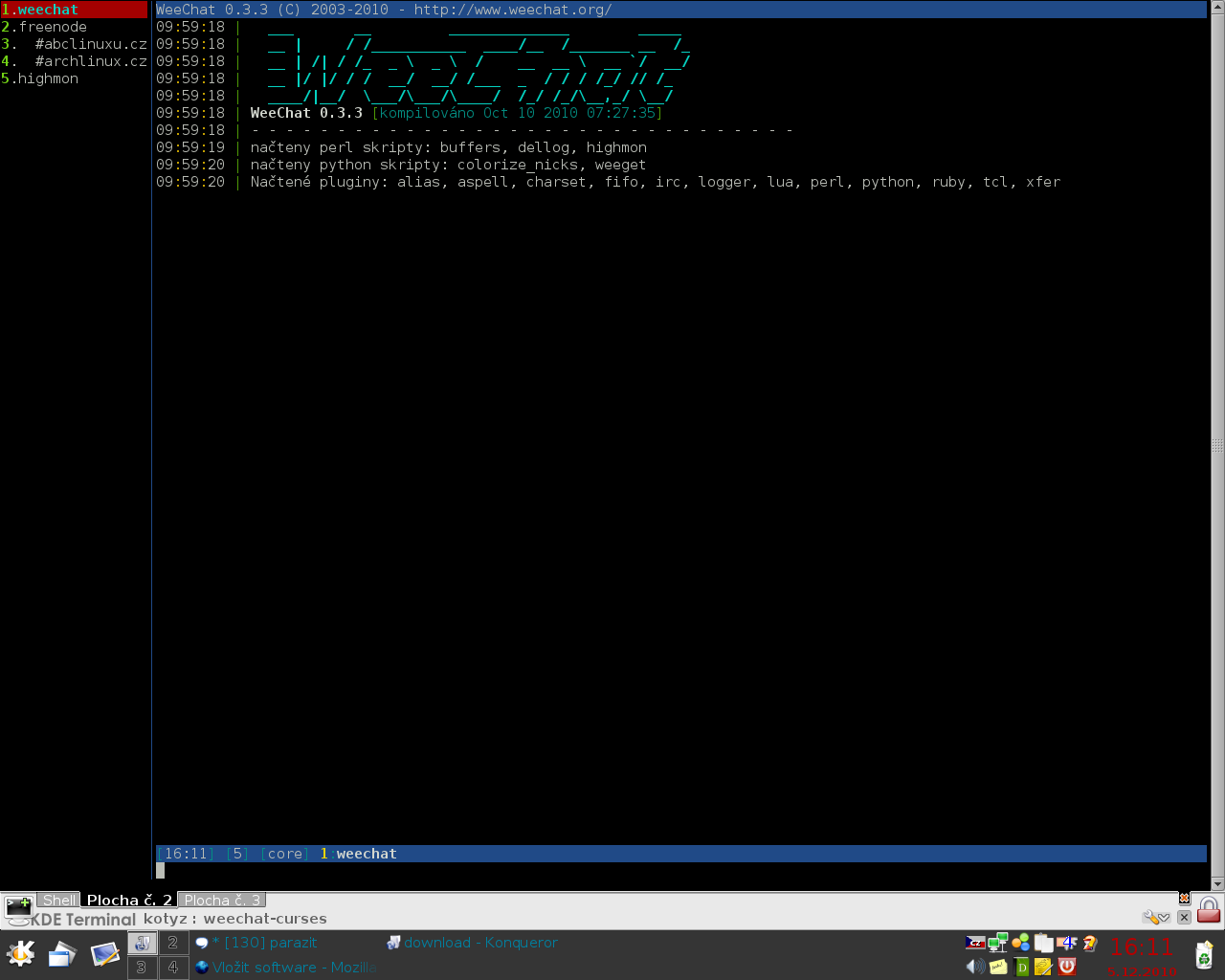1225x980 pixels.
Task: Close the Yakuake terminal with X button
Action: [1184, 917]
